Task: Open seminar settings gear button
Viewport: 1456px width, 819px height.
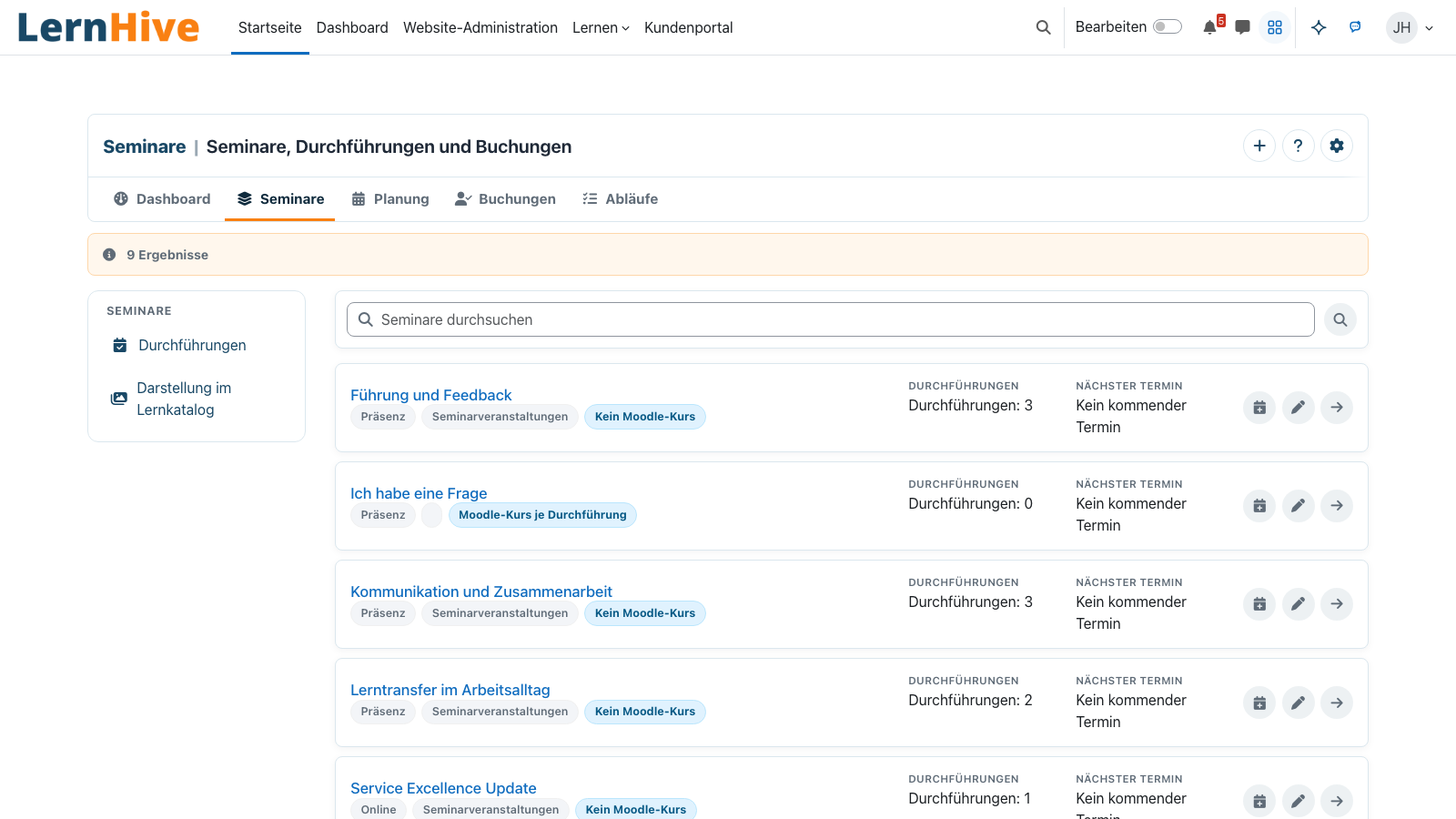Action: click(x=1337, y=146)
